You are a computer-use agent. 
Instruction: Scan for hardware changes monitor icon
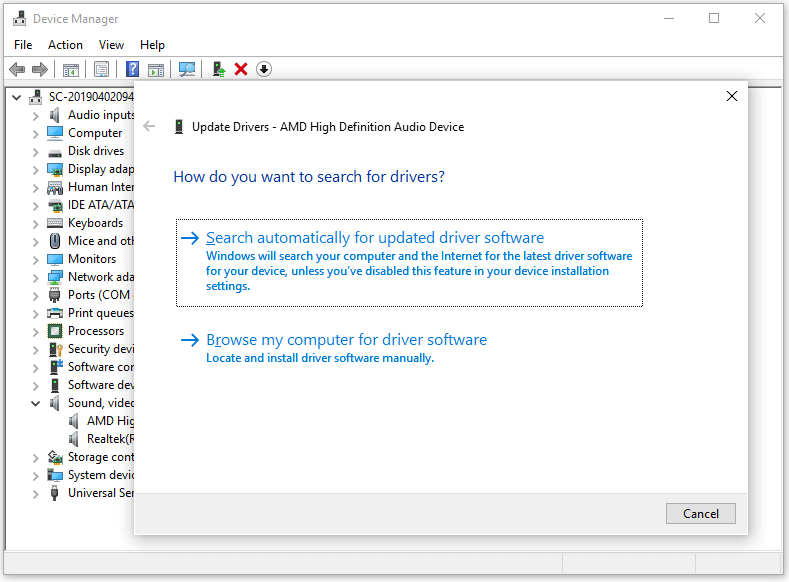point(187,69)
